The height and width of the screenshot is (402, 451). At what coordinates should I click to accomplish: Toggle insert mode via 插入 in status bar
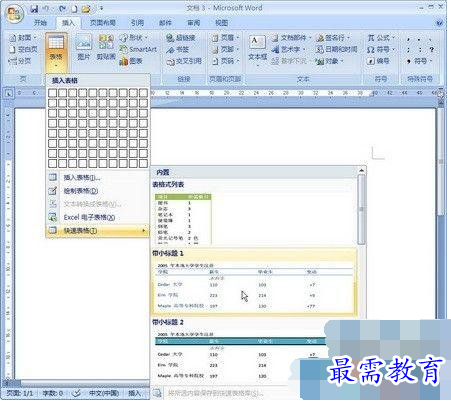pos(135,393)
